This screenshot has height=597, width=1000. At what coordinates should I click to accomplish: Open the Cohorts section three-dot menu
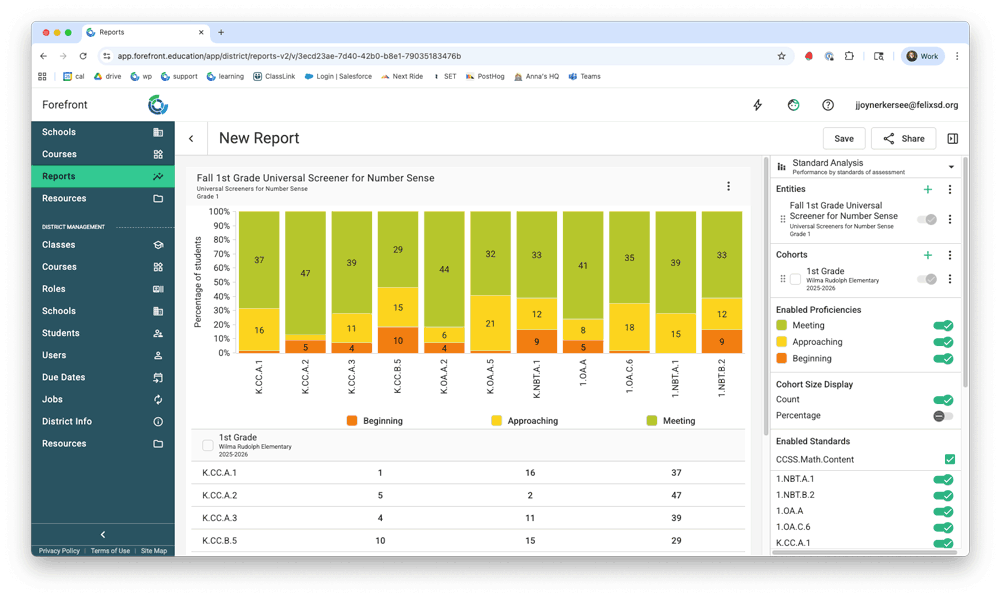pyautogui.click(x=950, y=255)
